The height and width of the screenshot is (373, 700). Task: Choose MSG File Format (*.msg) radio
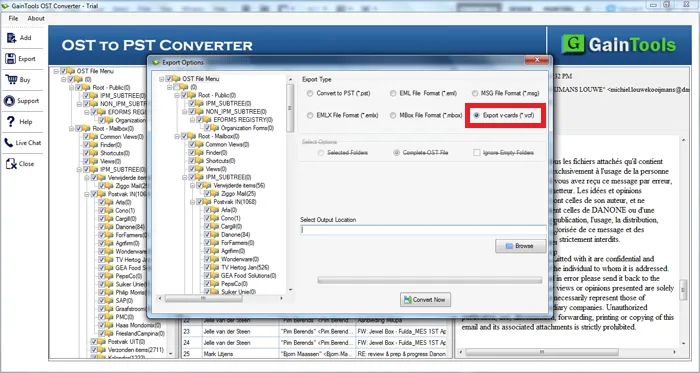click(x=475, y=94)
